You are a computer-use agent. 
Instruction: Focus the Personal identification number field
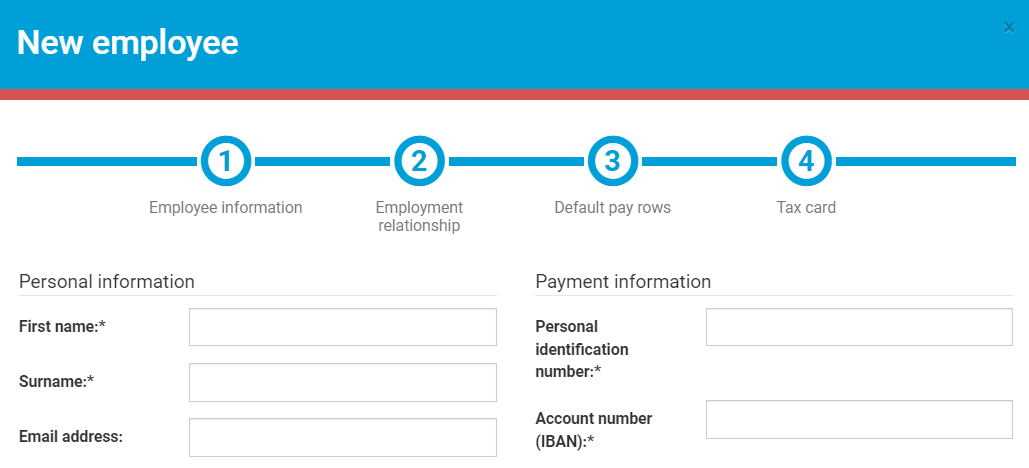pos(859,327)
